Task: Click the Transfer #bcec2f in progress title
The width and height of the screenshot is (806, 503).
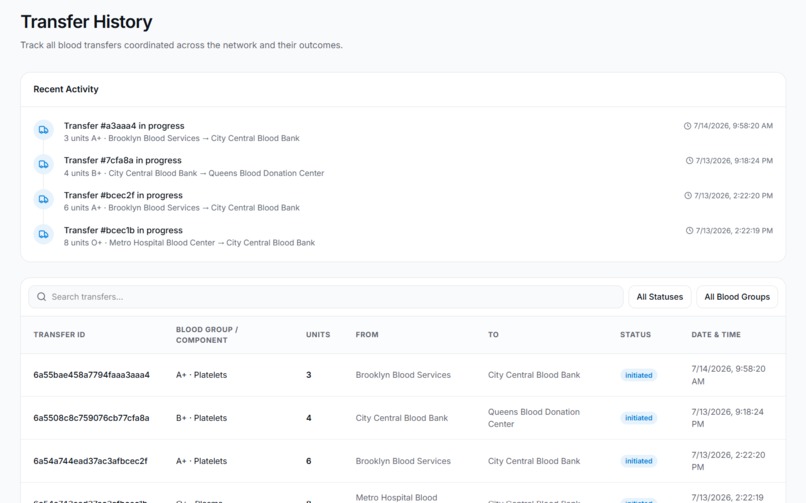Action: [123, 195]
